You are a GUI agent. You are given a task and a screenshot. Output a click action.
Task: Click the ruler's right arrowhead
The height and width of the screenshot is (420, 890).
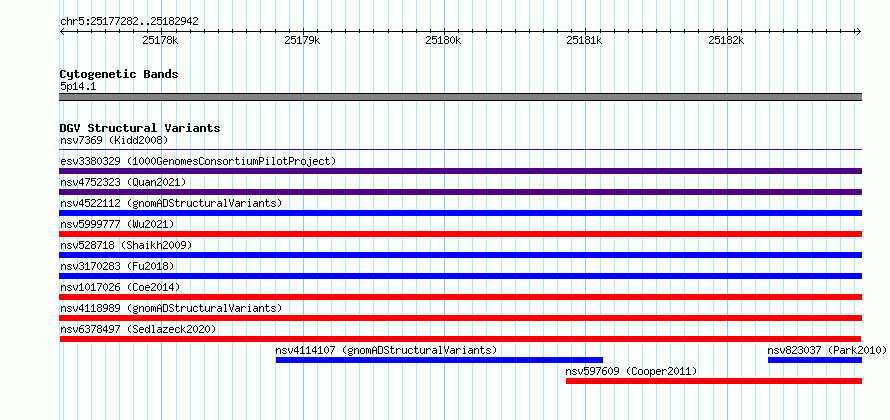click(x=859, y=31)
